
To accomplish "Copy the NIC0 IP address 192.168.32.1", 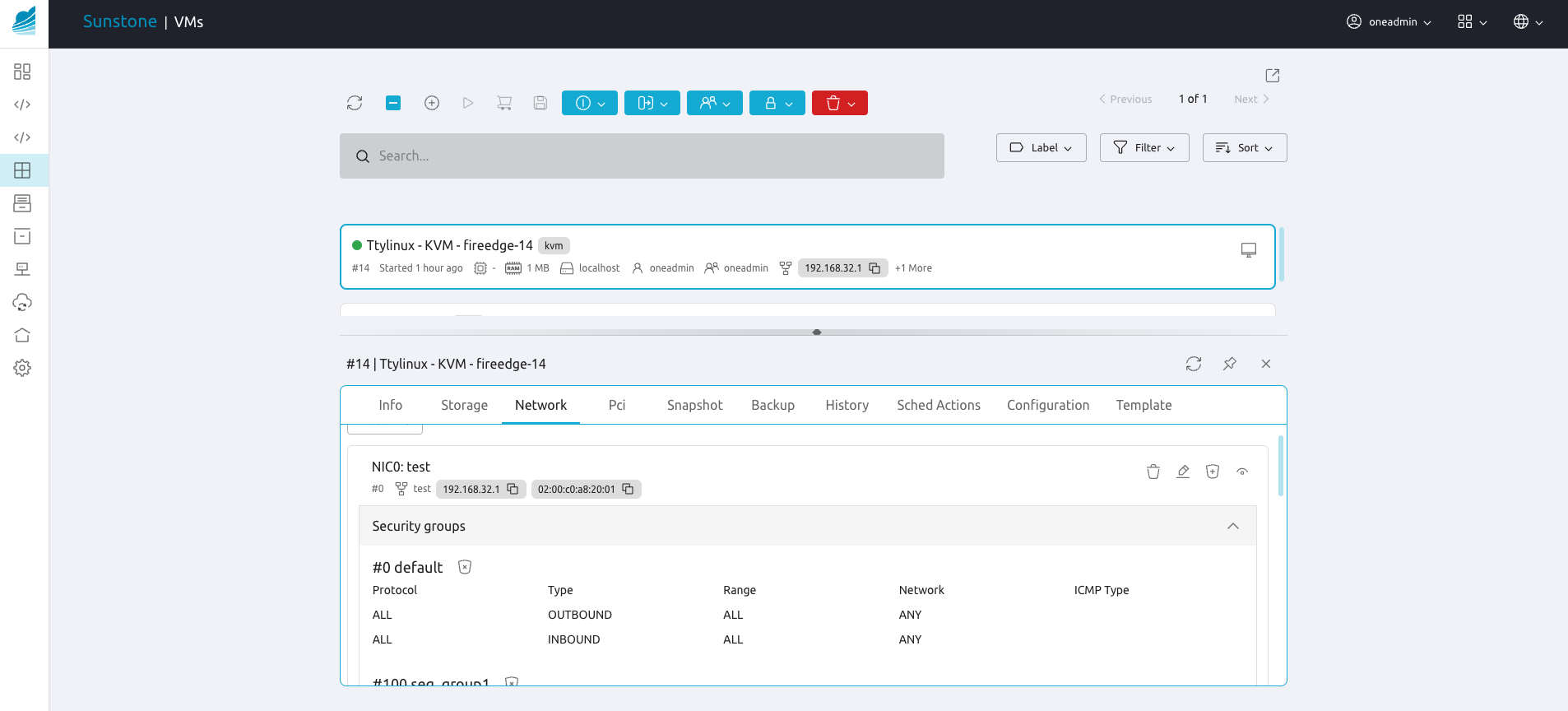I will [513, 489].
